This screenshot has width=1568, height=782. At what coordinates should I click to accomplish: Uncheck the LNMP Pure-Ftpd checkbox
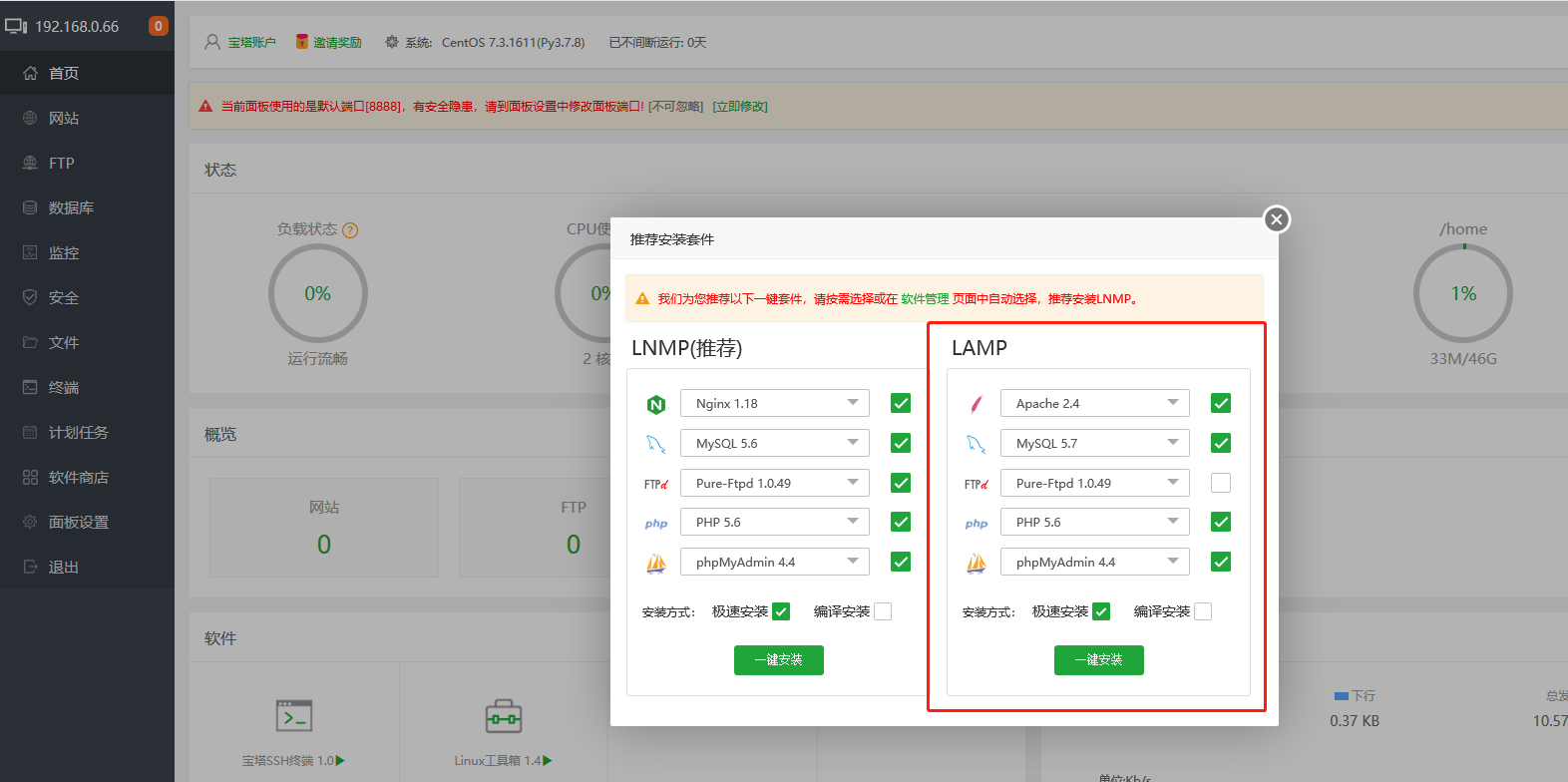click(901, 483)
